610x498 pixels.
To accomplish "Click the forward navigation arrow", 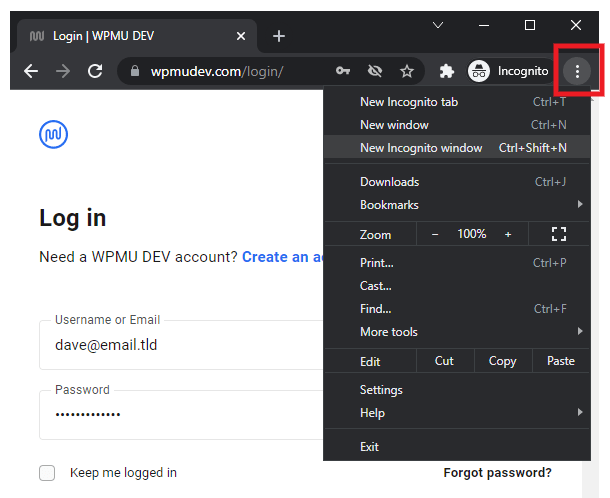I will point(63,71).
